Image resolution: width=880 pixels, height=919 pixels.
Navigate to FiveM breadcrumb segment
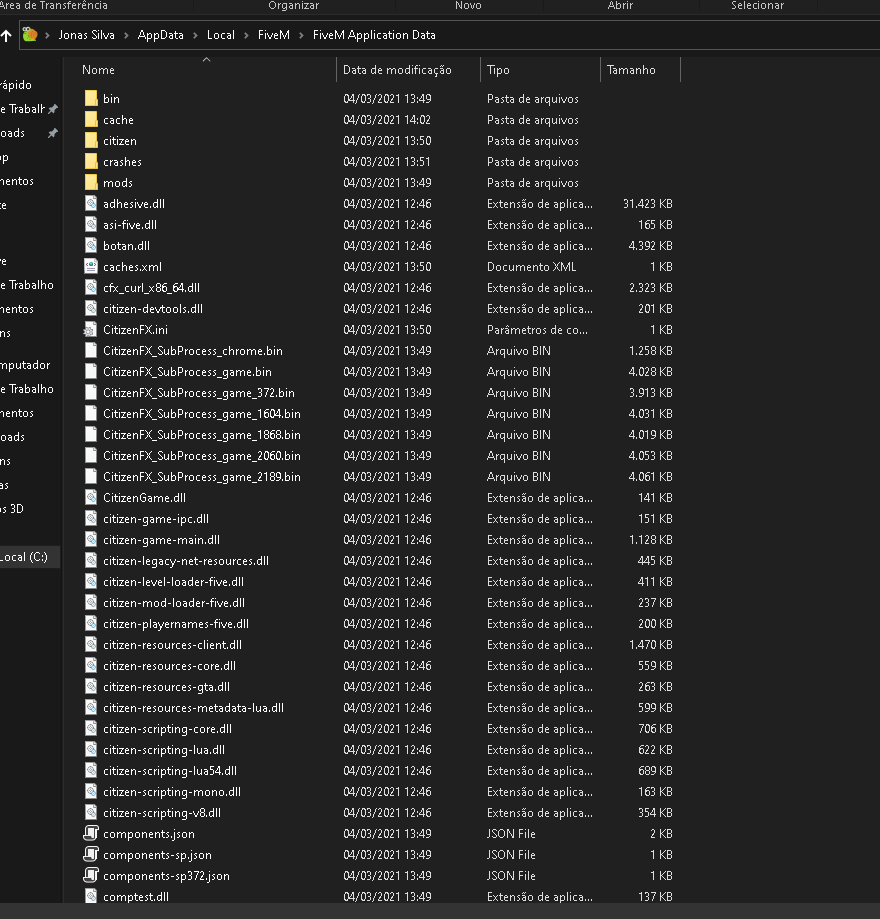click(x=273, y=35)
